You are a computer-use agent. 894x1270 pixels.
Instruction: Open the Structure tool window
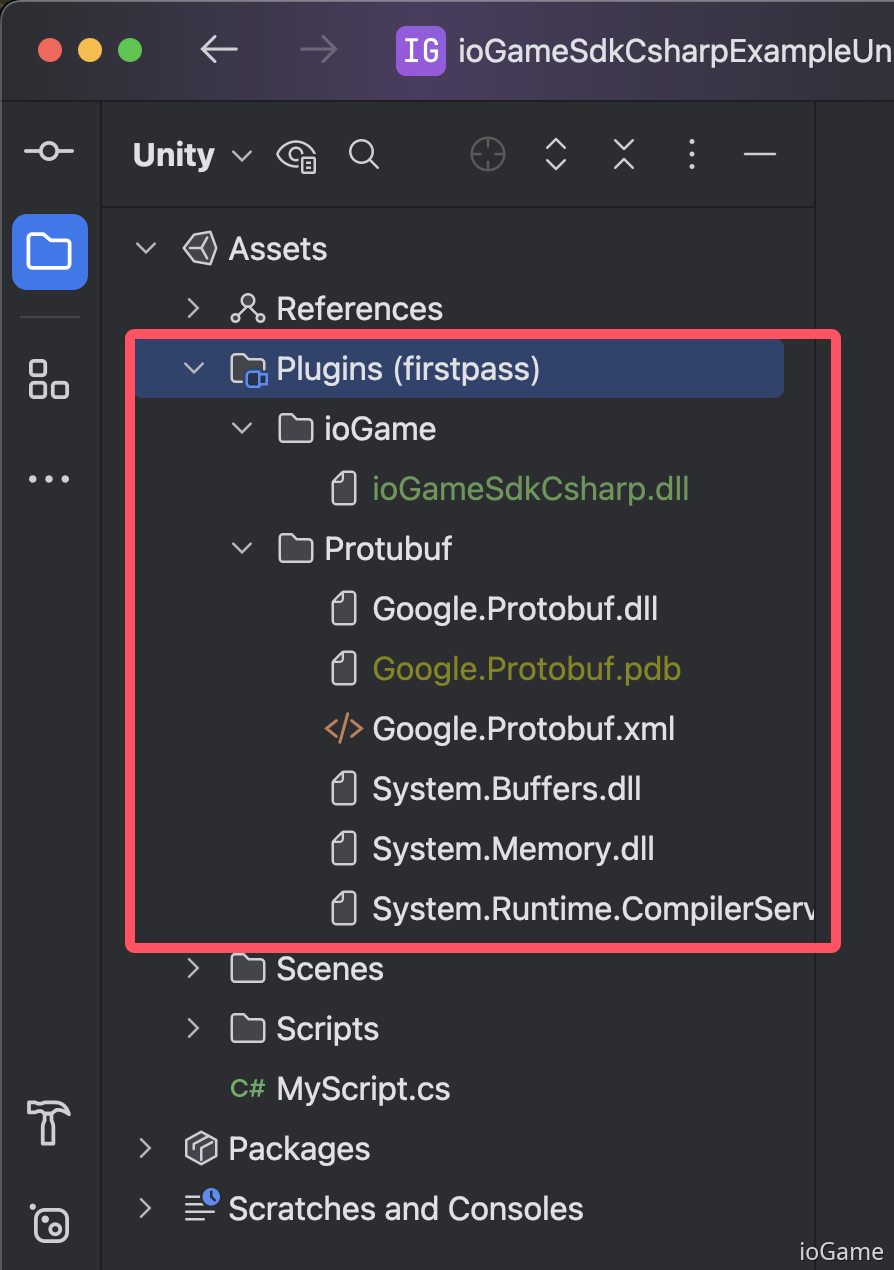pyautogui.click(x=49, y=380)
